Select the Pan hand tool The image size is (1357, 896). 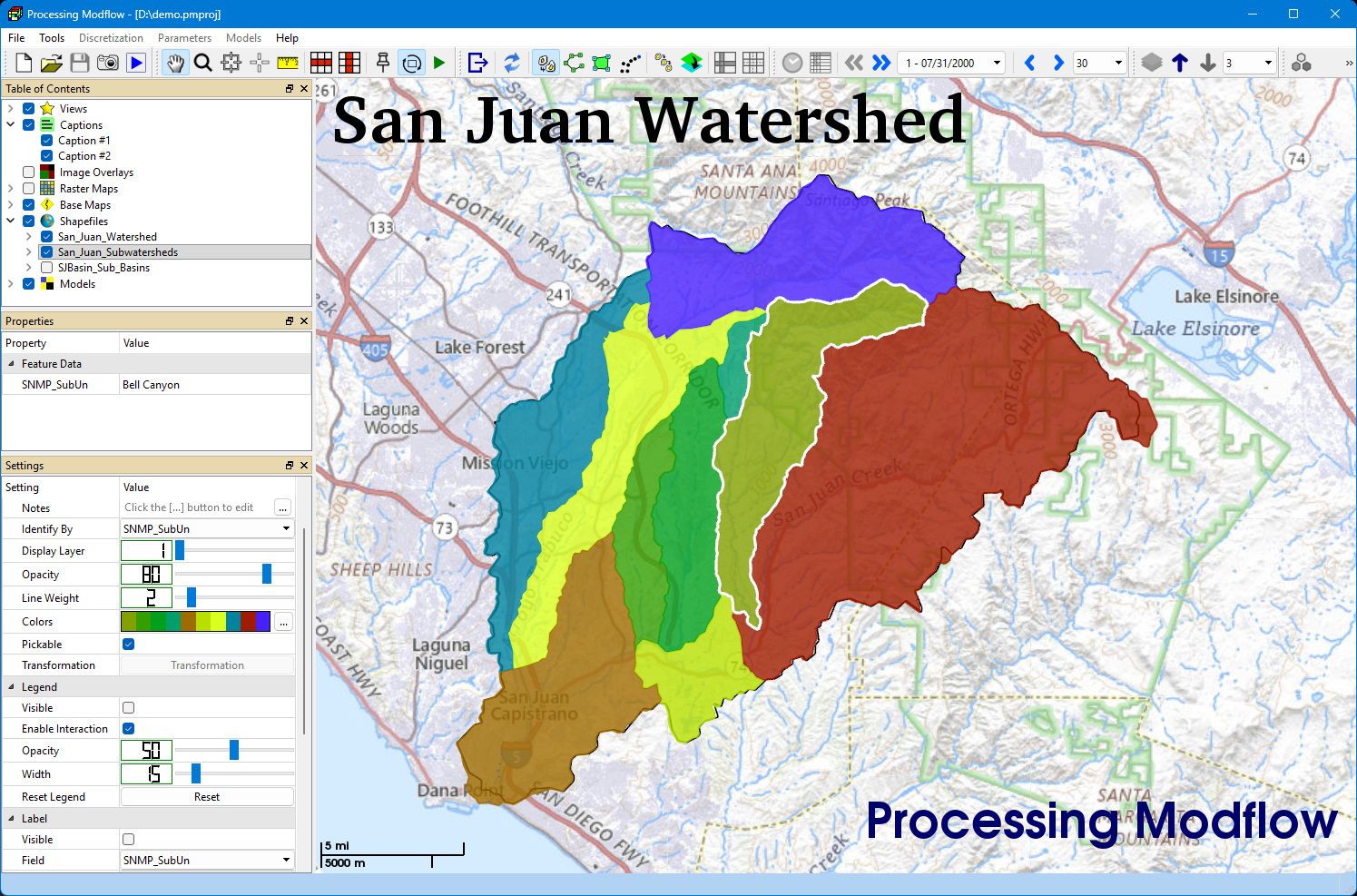[x=176, y=63]
